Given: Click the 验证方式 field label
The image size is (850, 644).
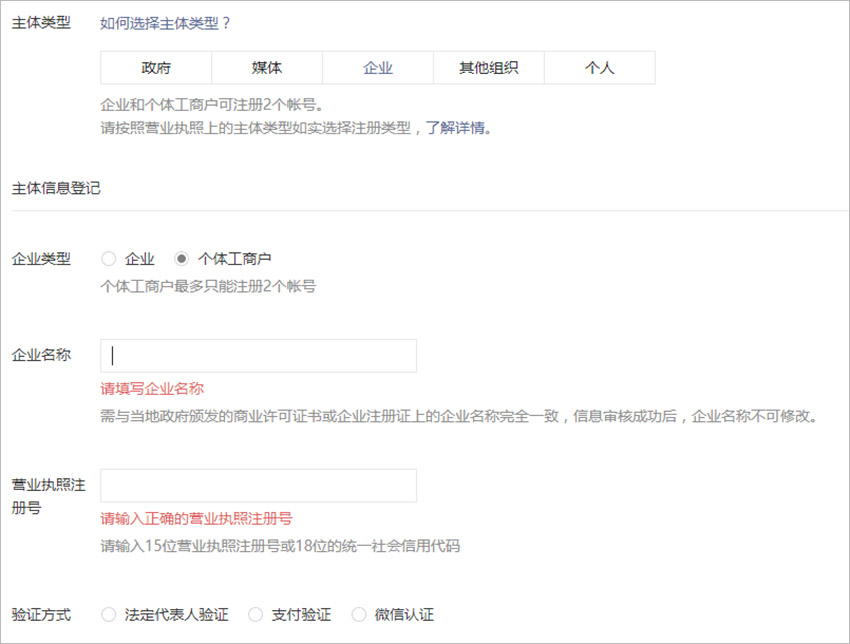Looking at the screenshot, I should click(x=41, y=615).
